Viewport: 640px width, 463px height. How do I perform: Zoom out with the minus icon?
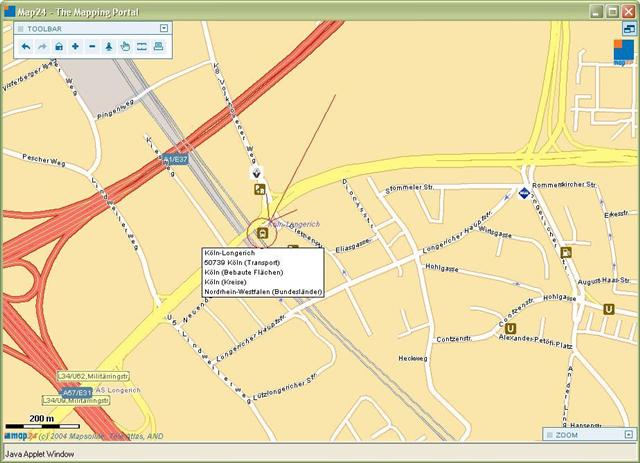92,47
